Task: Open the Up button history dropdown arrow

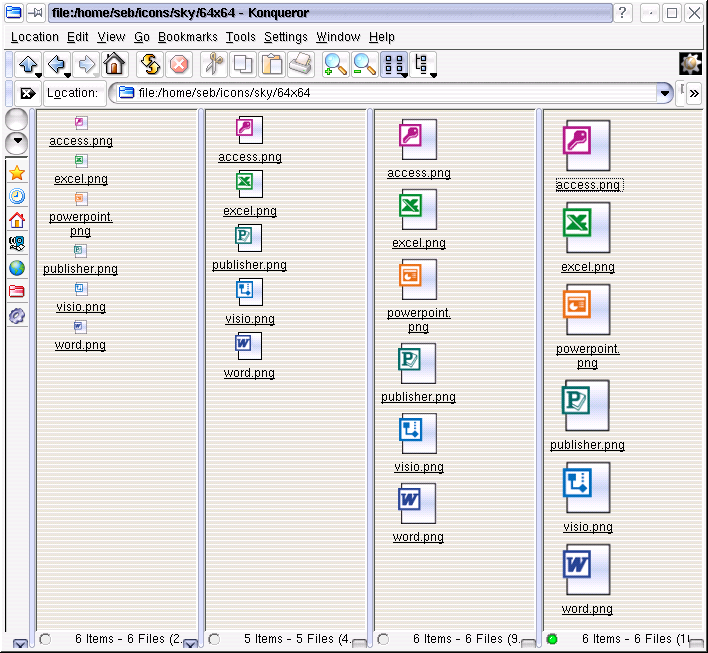Action: click(38, 75)
